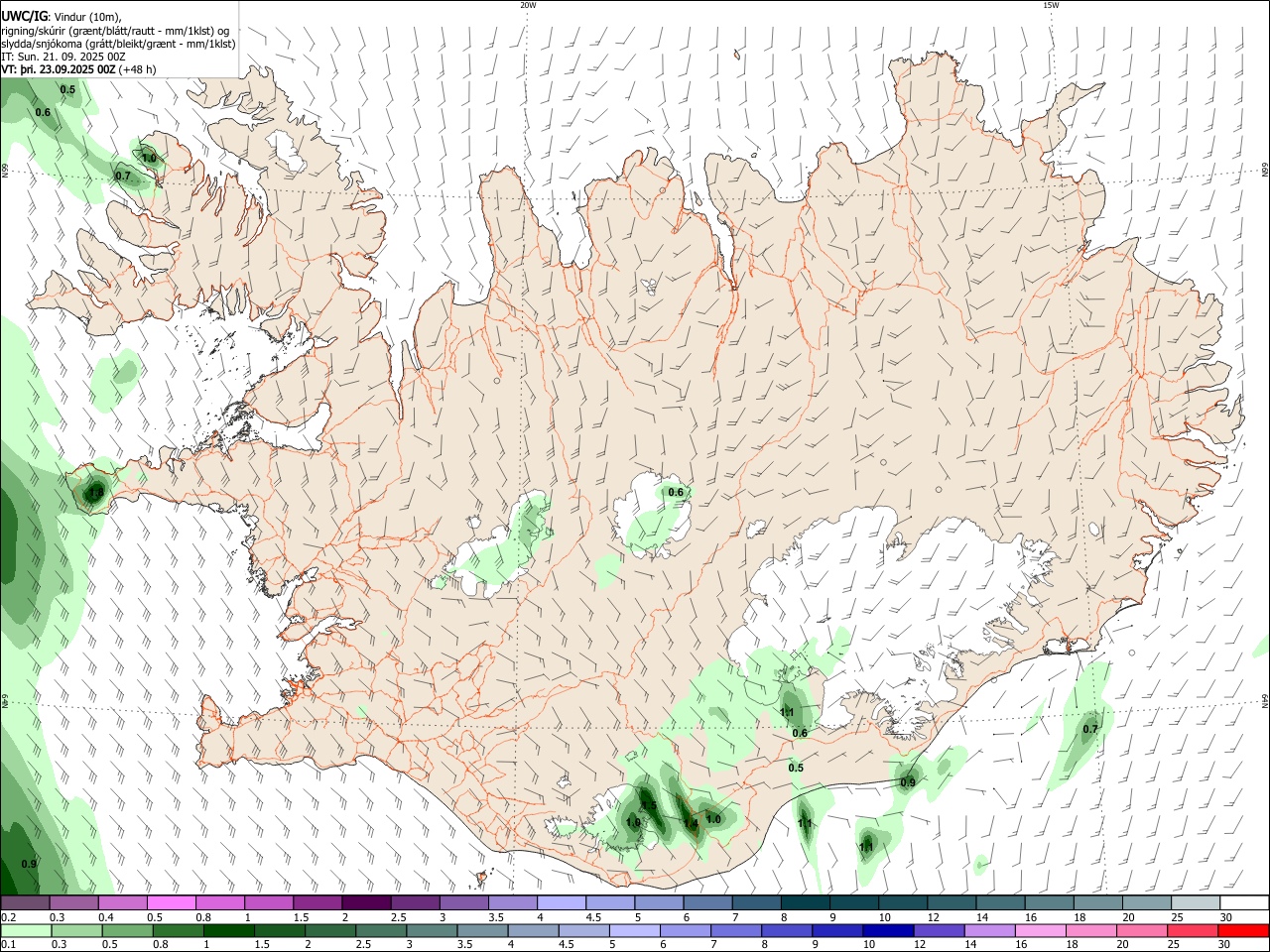This screenshot has width=1270, height=952.
Task: Pick the darkest green rain swatch between 1 and 1.5
Action: (x=228, y=931)
